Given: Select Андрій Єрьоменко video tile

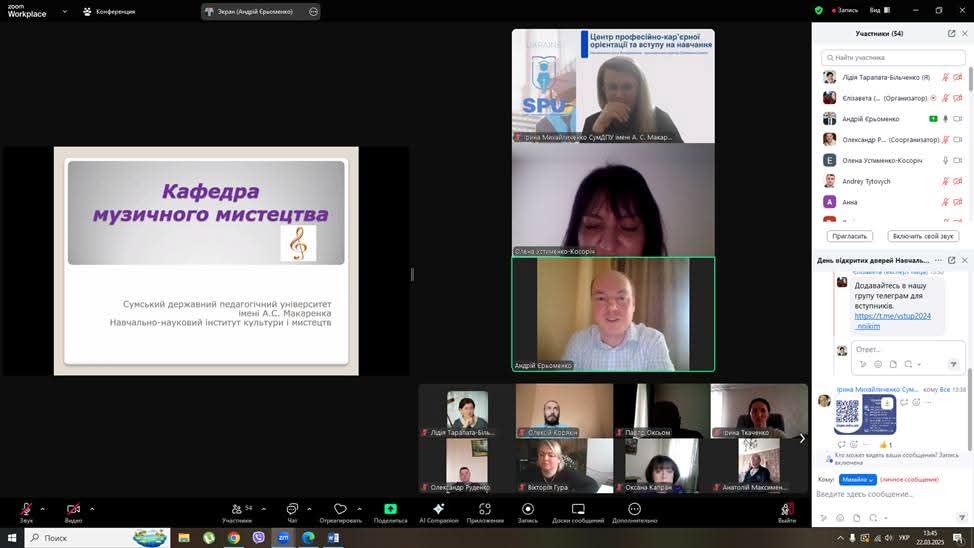Looking at the screenshot, I should click(x=613, y=314).
